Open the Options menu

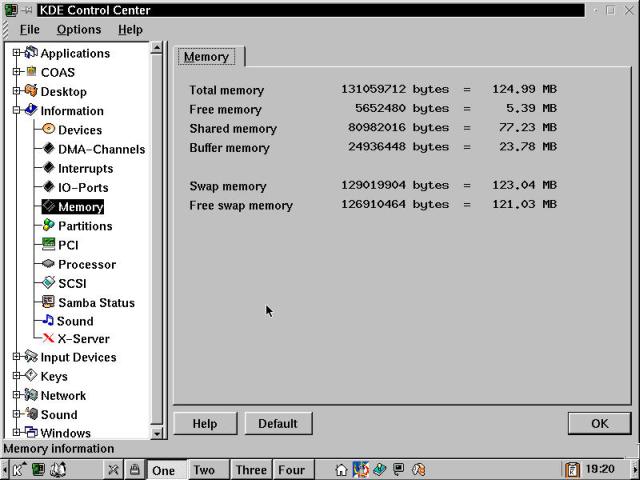click(78, 30)
